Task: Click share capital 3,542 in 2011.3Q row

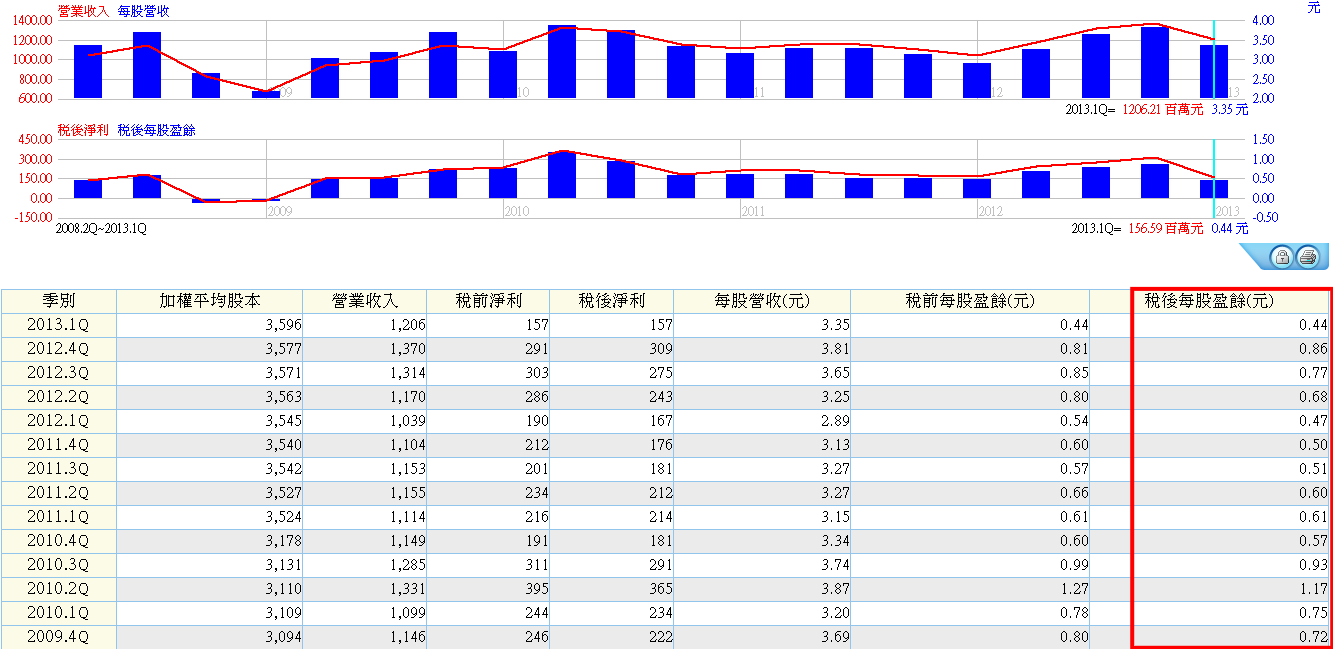Action: 283,469
